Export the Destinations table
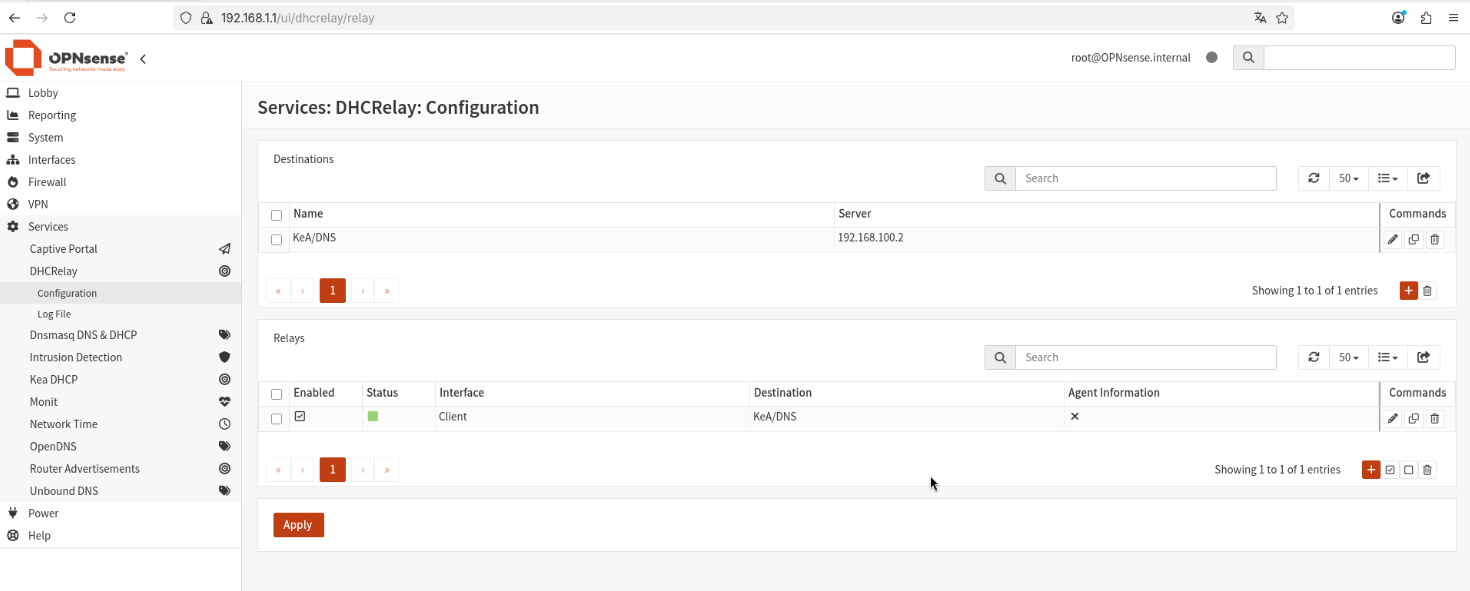 pyautogui.click(x=1424, y=178)
